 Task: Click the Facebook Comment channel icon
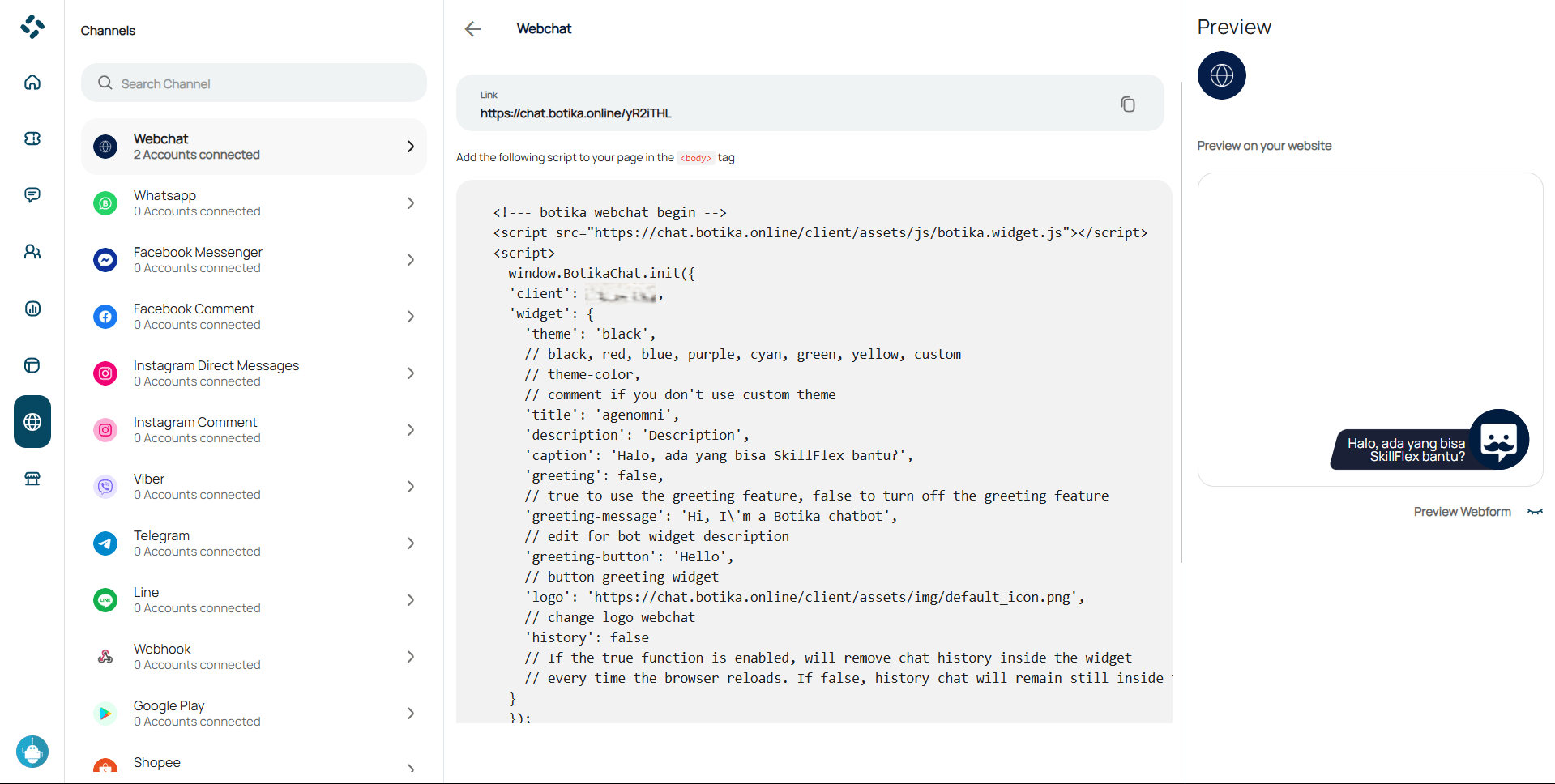point(105,317)
